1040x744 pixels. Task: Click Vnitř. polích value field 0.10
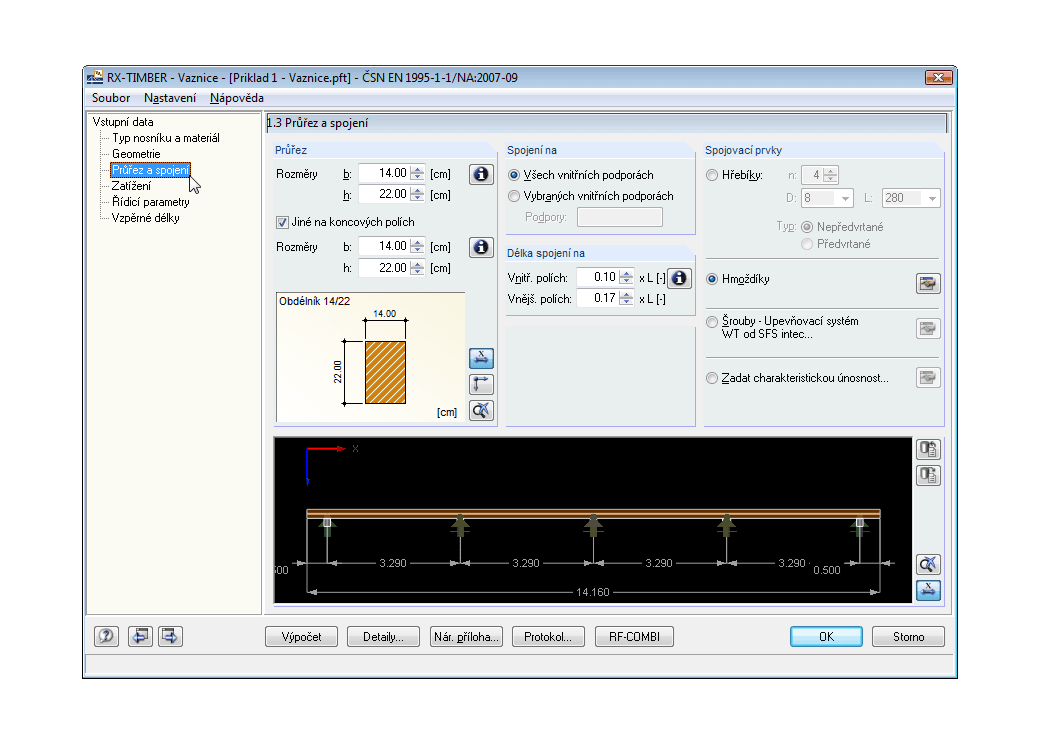point(598,277)
